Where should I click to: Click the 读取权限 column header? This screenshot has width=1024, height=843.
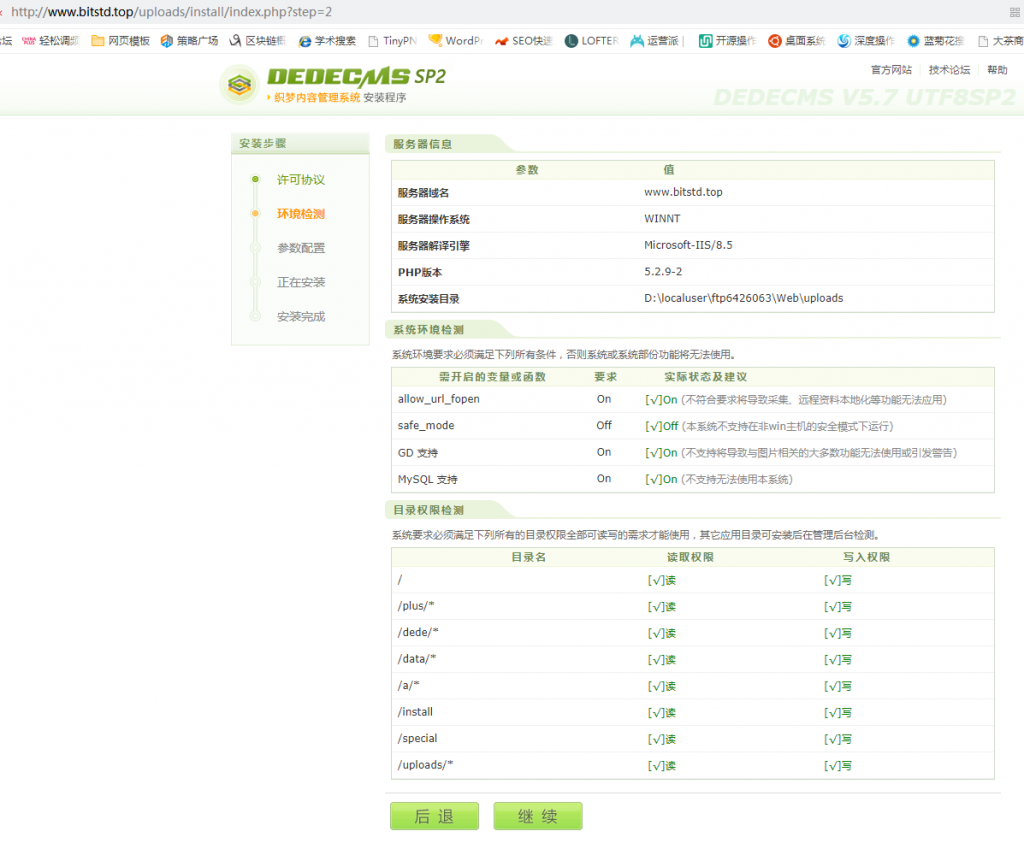point(690,557)
